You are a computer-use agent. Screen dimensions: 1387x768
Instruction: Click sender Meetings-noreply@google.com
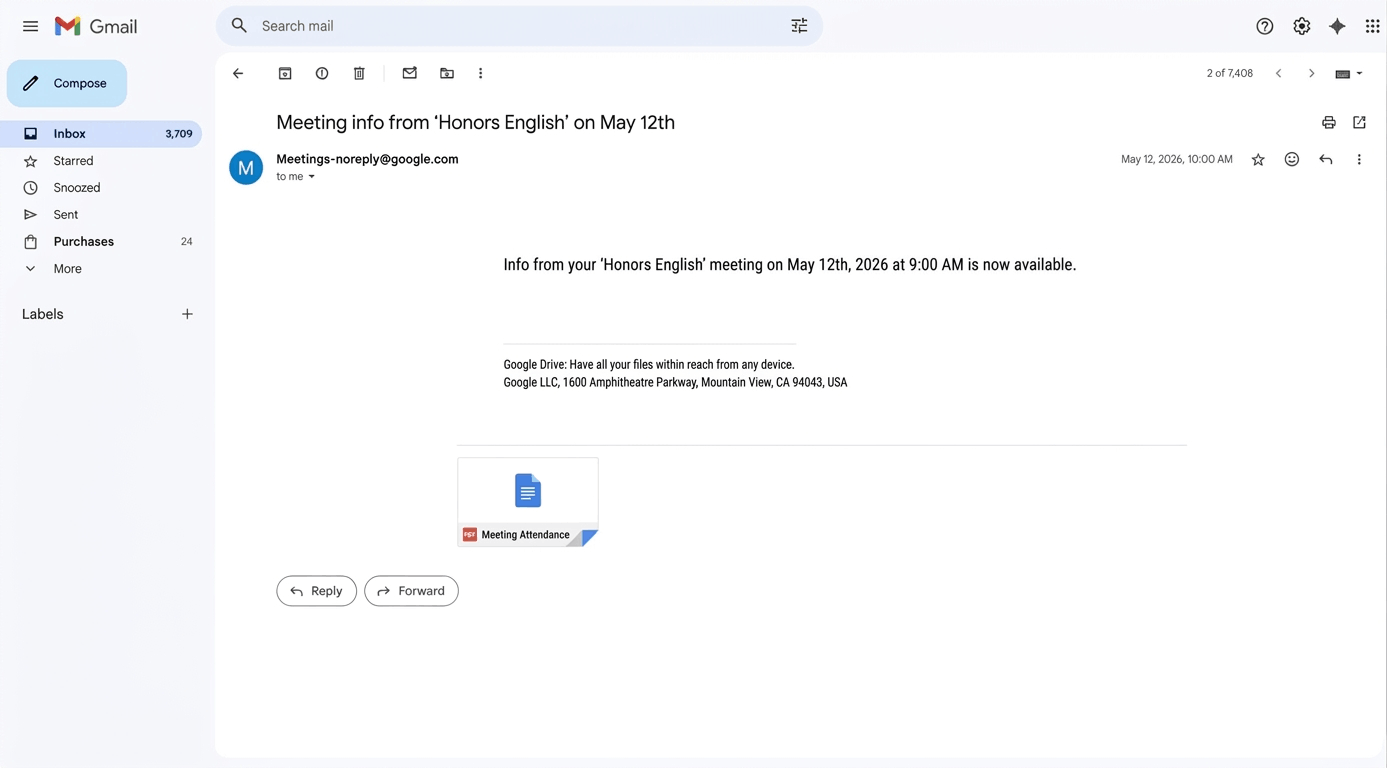pos(367,159)
